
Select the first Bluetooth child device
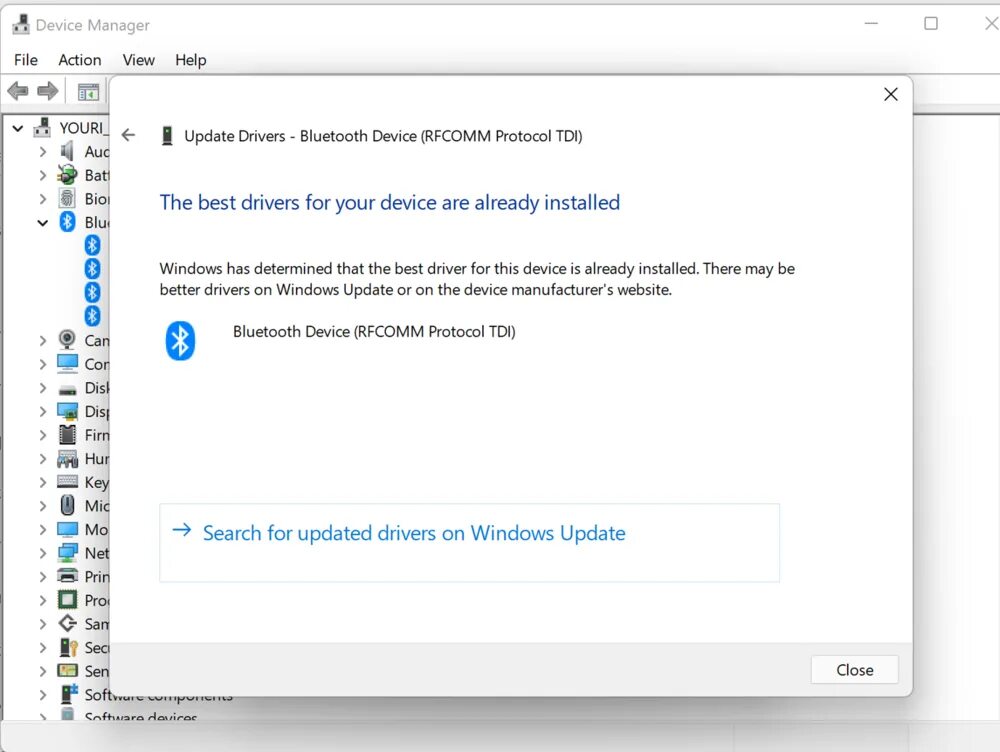coord(92,245)
